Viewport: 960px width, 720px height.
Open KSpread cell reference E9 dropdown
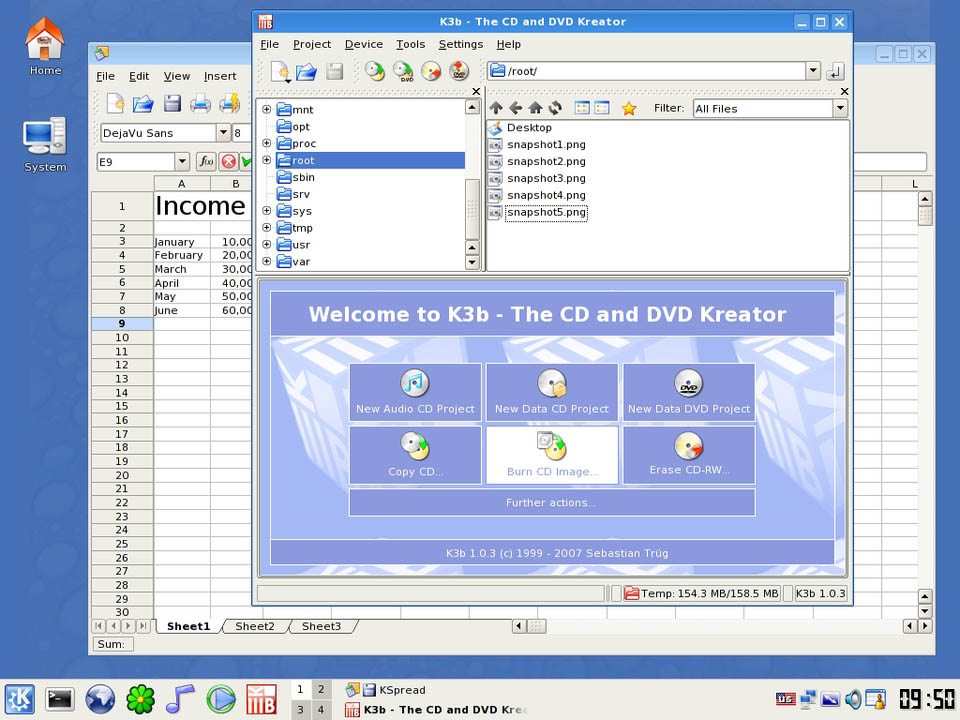pos(182,162)
